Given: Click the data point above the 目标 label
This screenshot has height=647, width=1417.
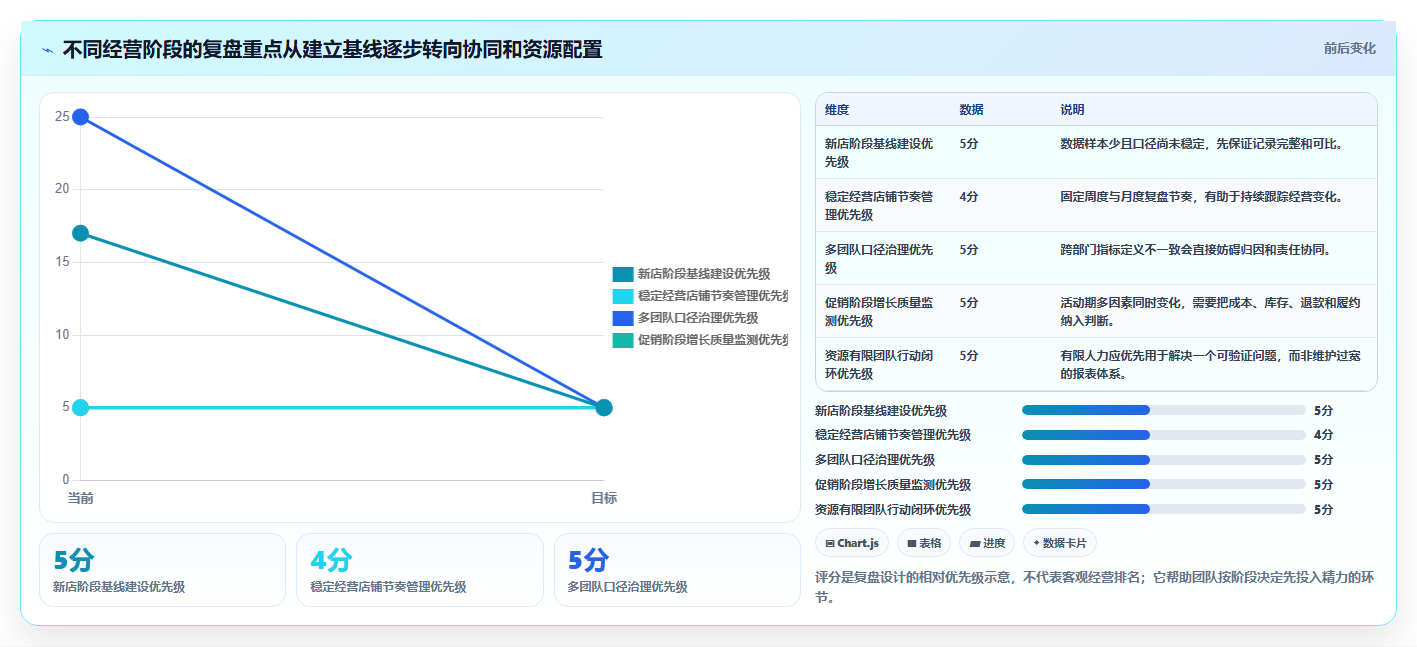Looking at the screenshot, I should (x=604, y=407).
